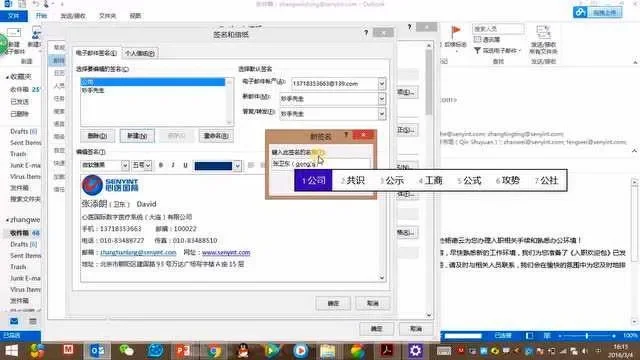Click the Rename signature button
The width and height of the screenshot is (640, 360).
point(216,136)
